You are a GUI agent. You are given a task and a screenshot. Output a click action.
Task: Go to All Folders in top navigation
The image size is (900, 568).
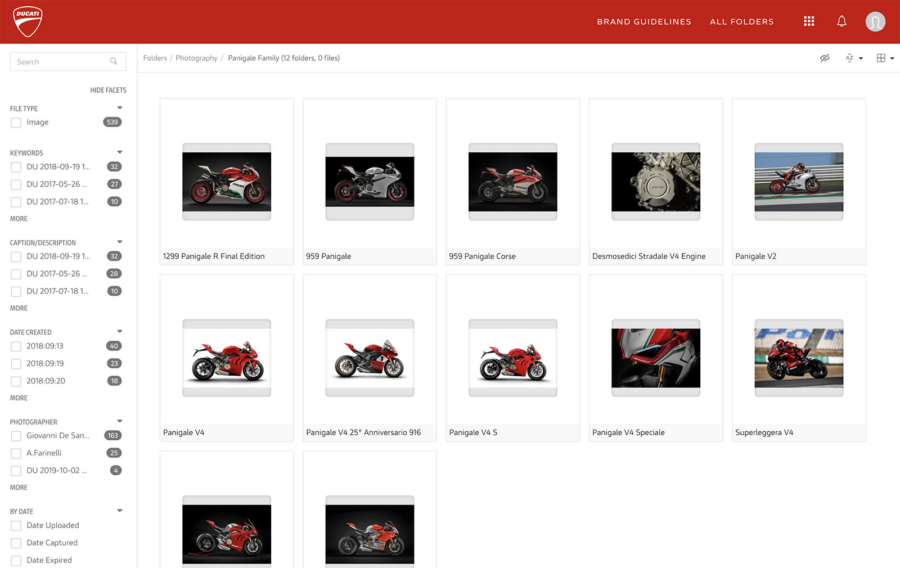pyautogui.click(x=741, y=22)
